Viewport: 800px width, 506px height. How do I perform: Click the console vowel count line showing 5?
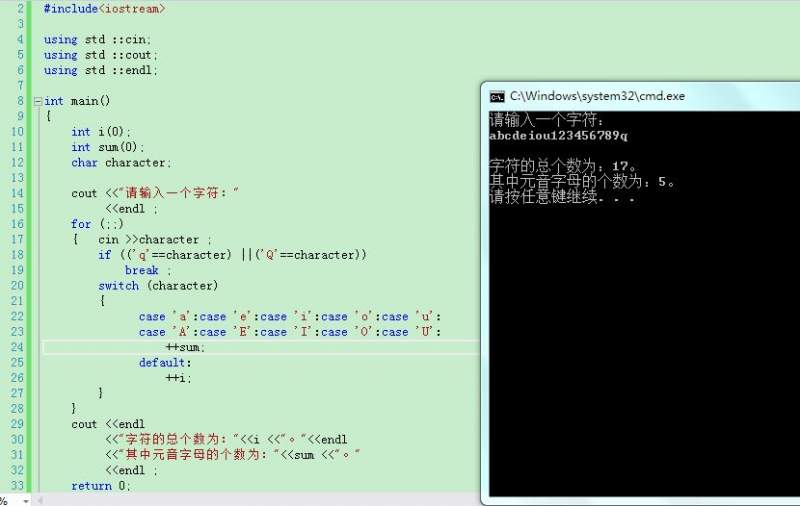click(x=582, y=182)
